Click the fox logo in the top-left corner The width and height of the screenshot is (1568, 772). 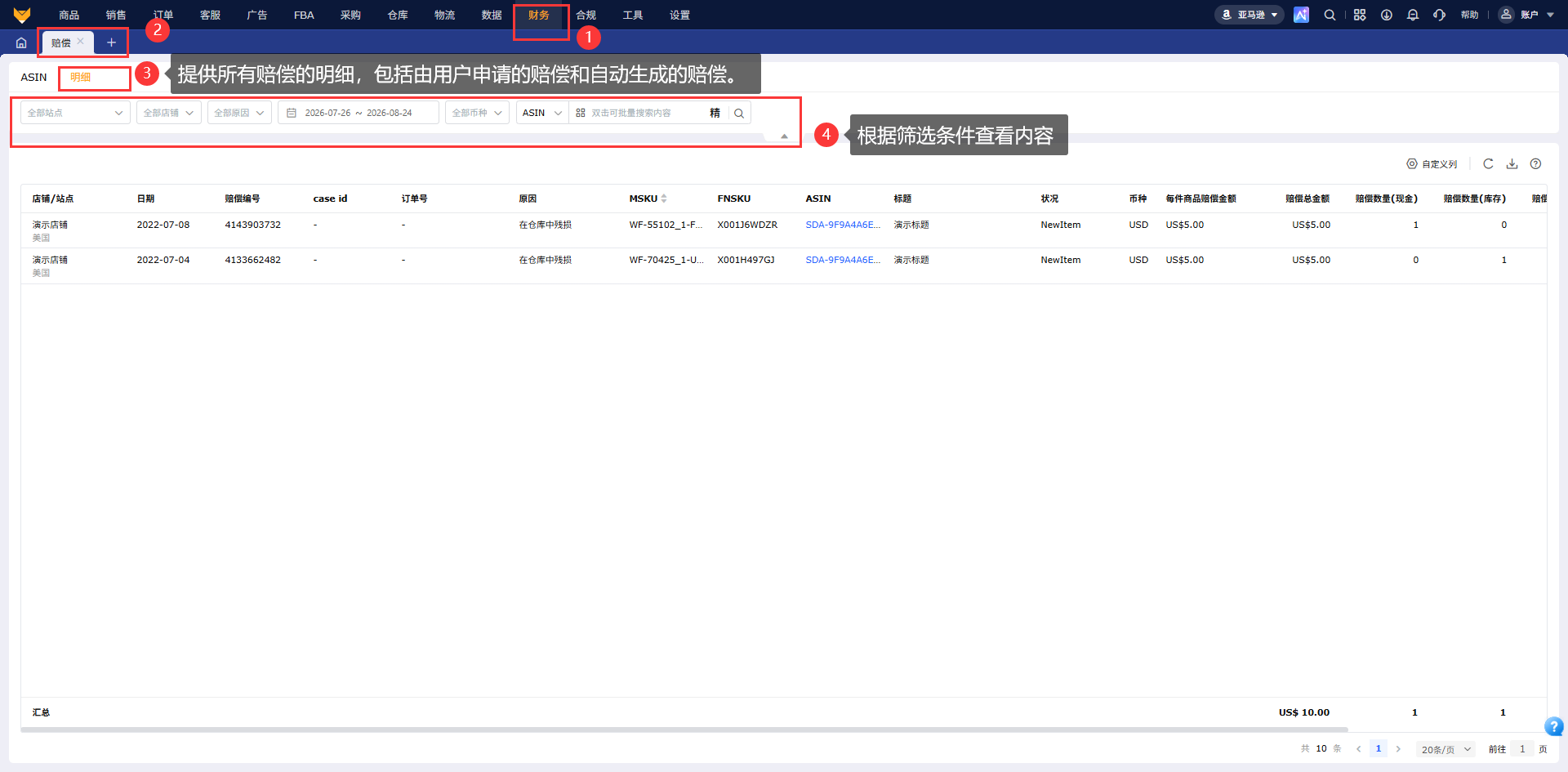22,15
